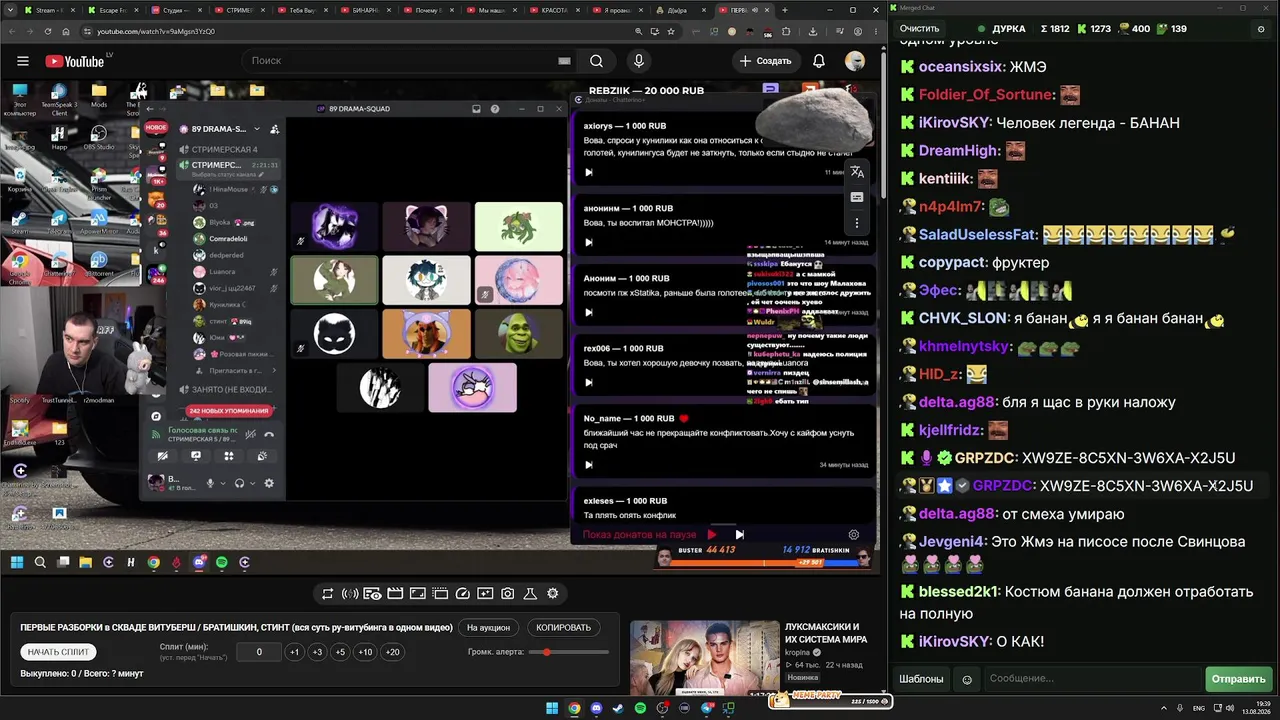This screenshot has height=720, width=1280.
Task: Open Discord headphone options arrow
Action: (252, 483)
